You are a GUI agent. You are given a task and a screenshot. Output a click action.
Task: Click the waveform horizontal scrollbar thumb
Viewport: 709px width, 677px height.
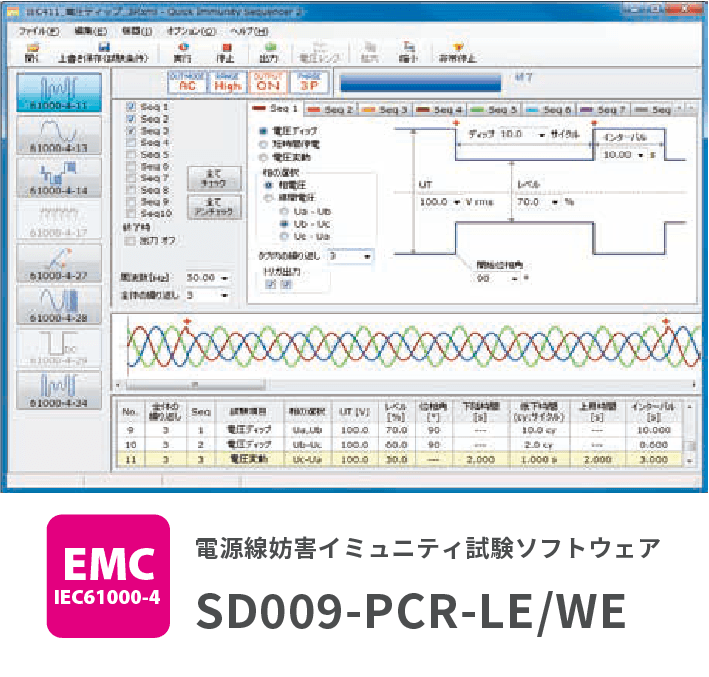tap(195, 385)
